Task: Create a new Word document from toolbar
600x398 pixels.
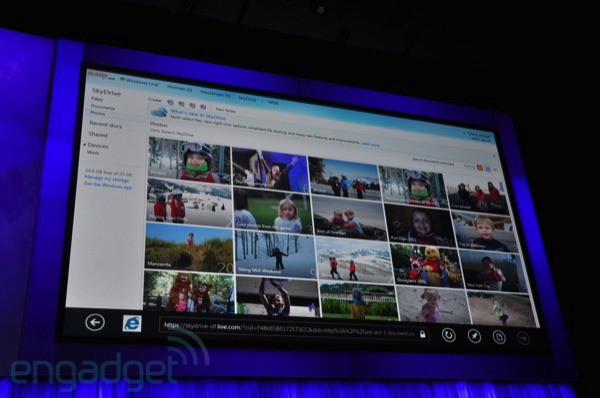Action: point(170,103)
